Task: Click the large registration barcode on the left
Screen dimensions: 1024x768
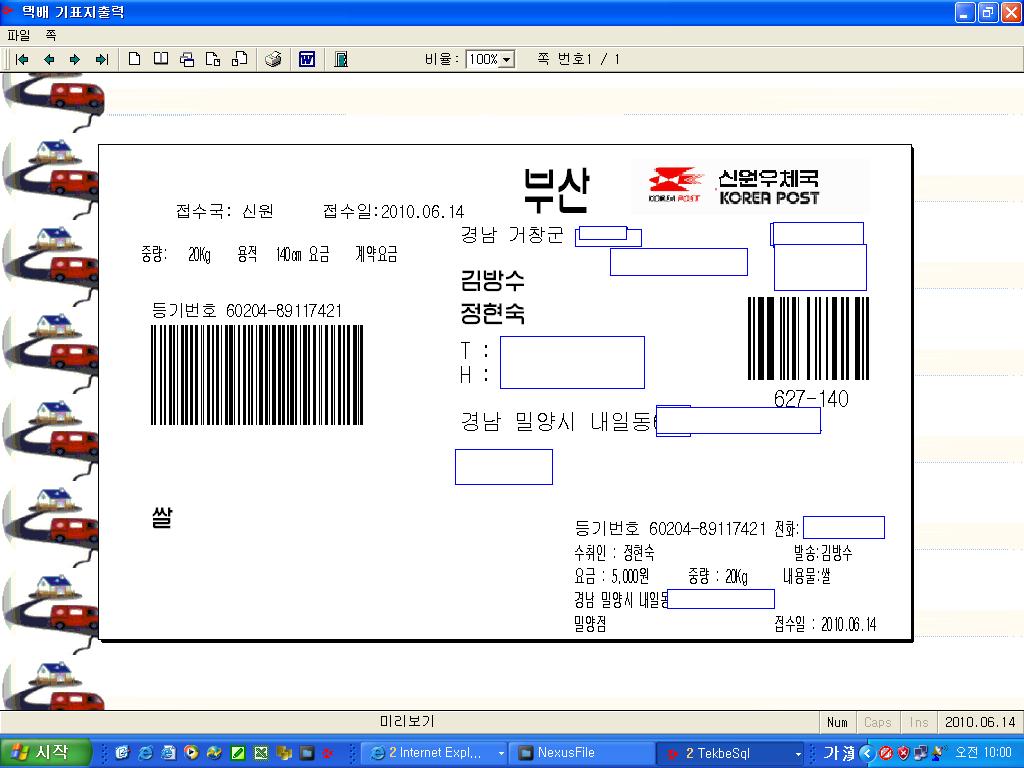Action: pyautogui.click(x=257, y=375)
